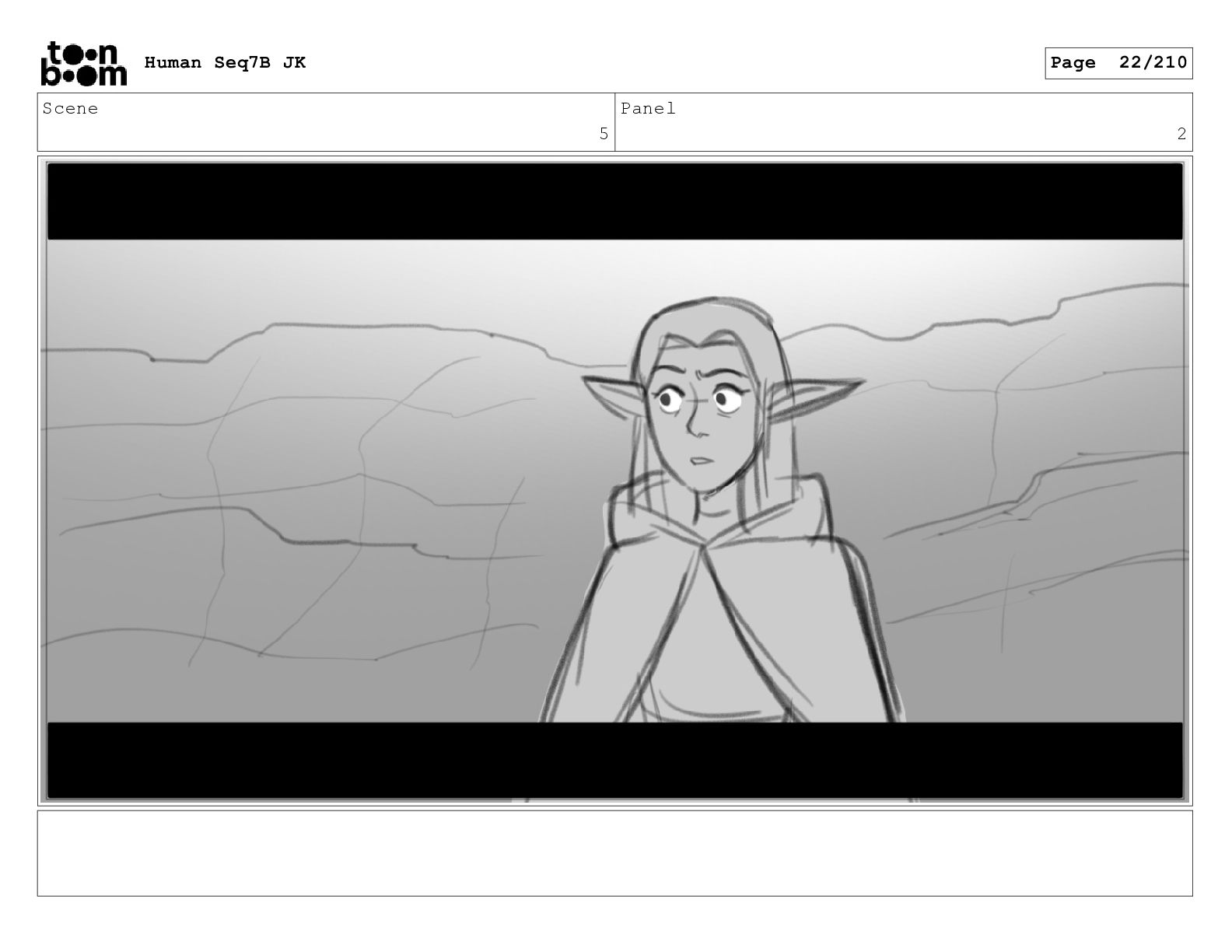The image size is (1232, 952).
Task: Select the 'Human Seq7B JK' title text
Action: (225, 63)
